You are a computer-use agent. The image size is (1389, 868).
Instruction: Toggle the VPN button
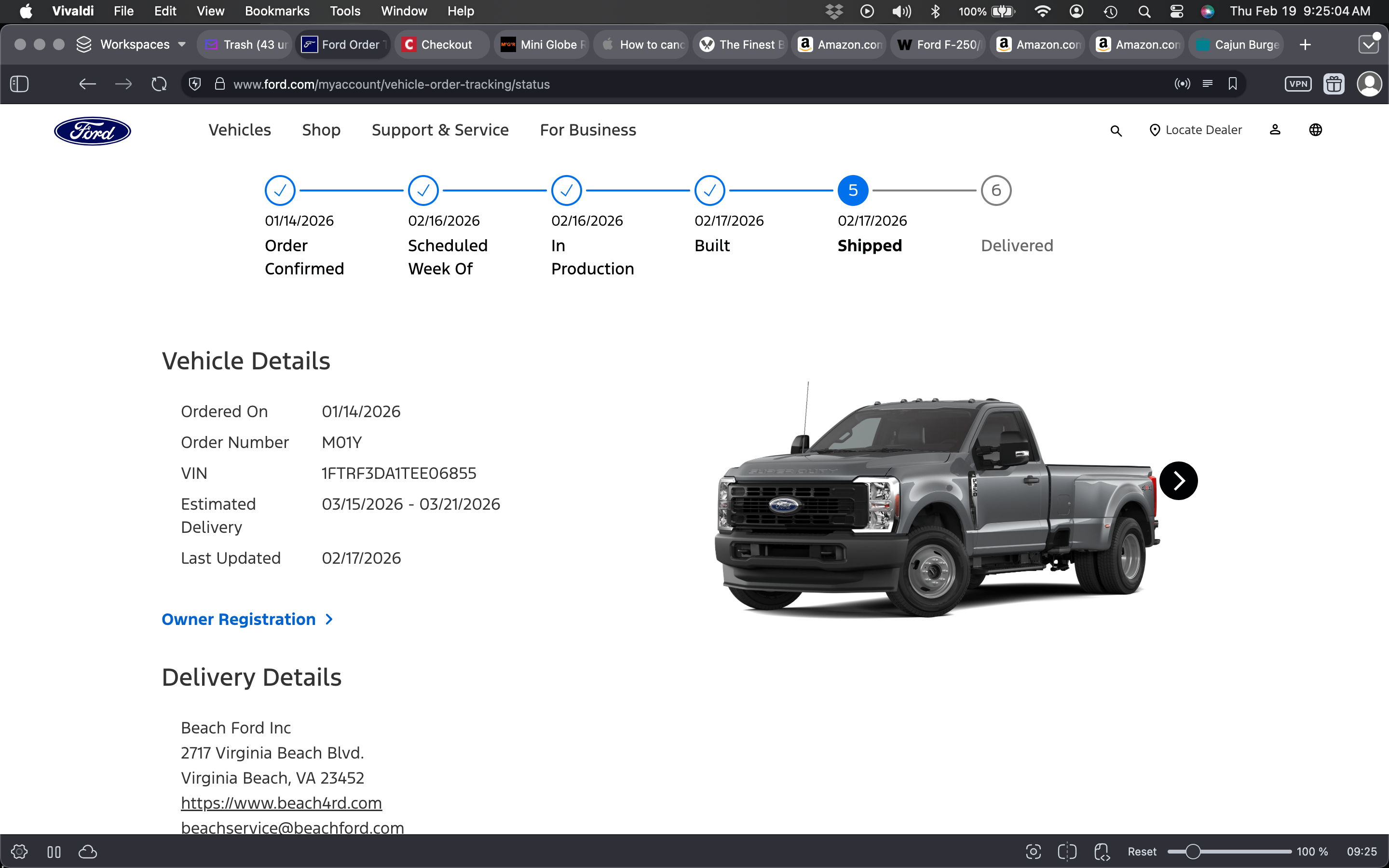1298,84
